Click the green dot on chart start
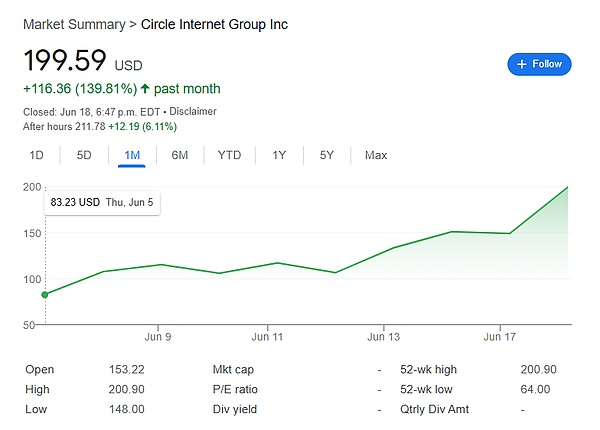Viewport: 600px width, 430px height. (x=44, y=294)
